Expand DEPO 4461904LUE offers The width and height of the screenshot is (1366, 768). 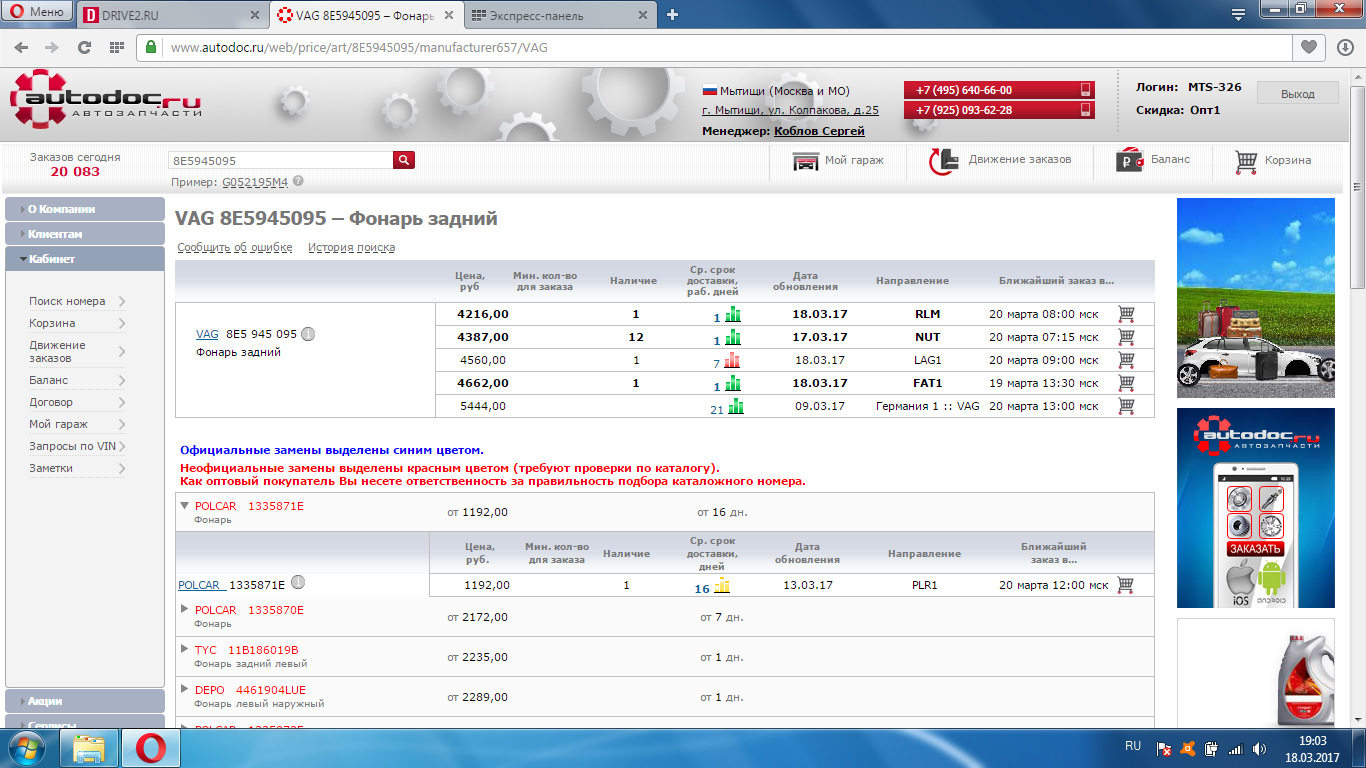(184, 689)
